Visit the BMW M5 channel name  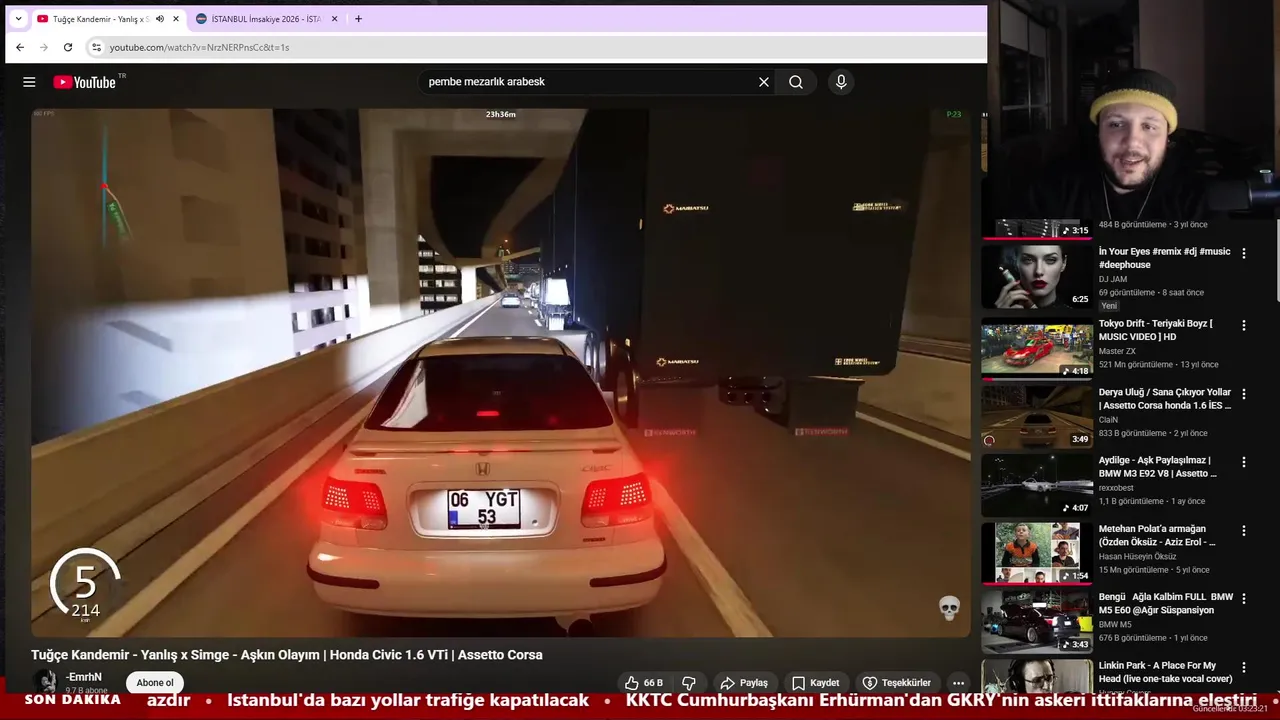[x=1115, y=624]
